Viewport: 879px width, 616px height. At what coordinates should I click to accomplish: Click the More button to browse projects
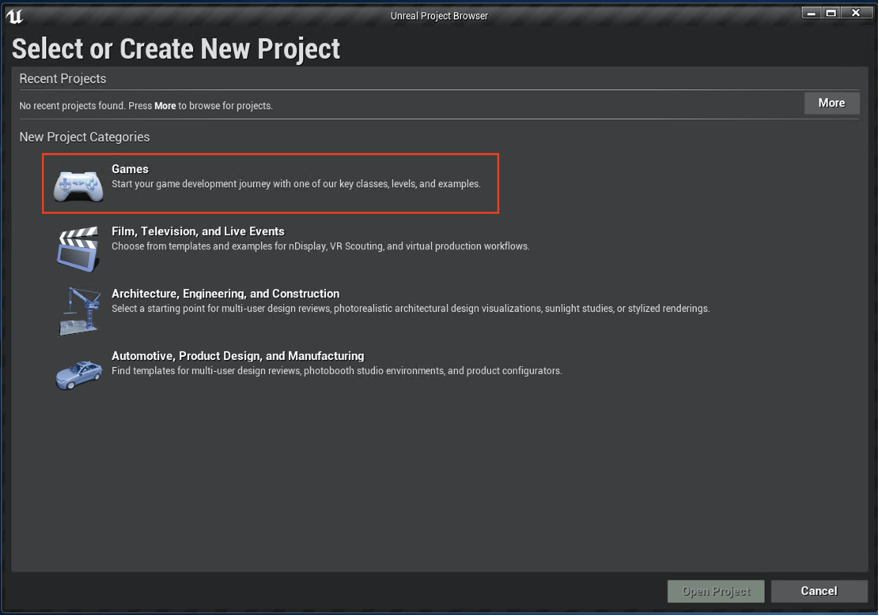(831, 102)
